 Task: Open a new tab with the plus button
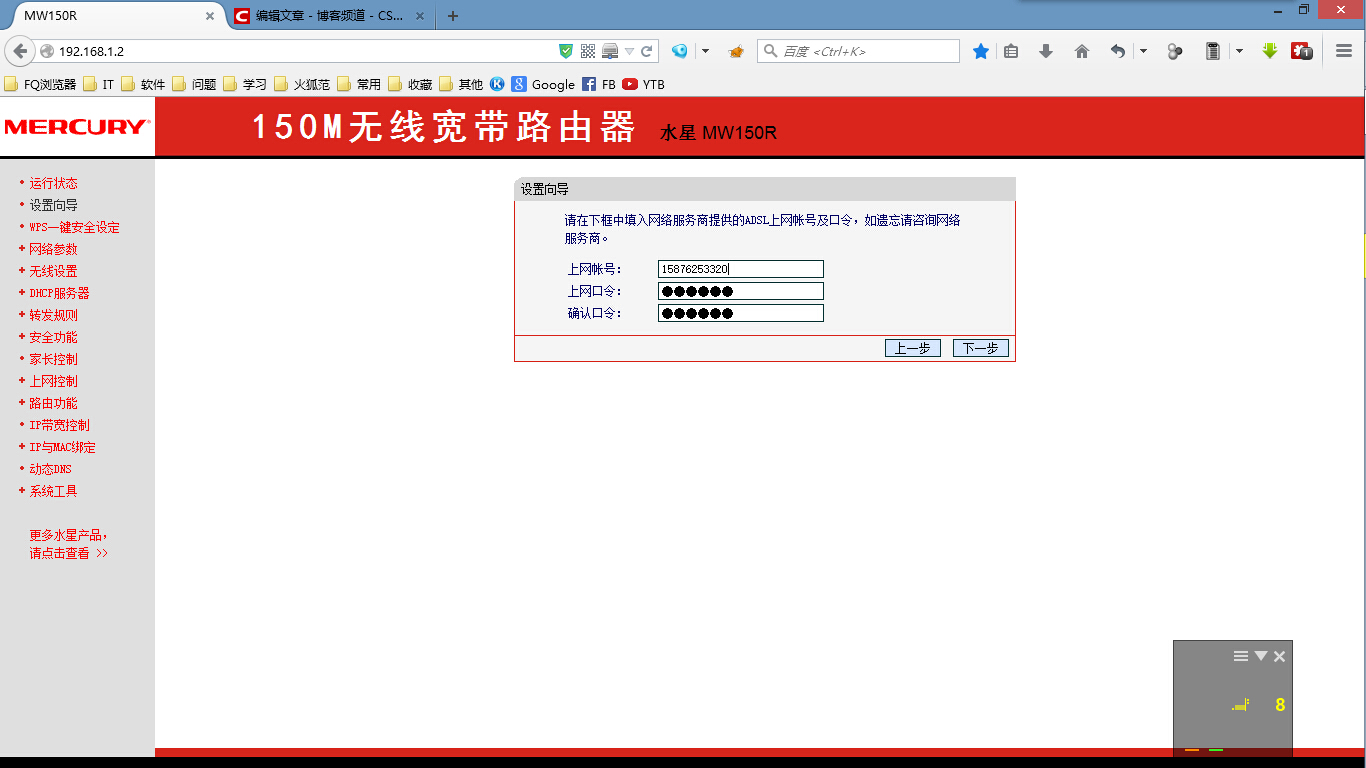tap(453, 16)
